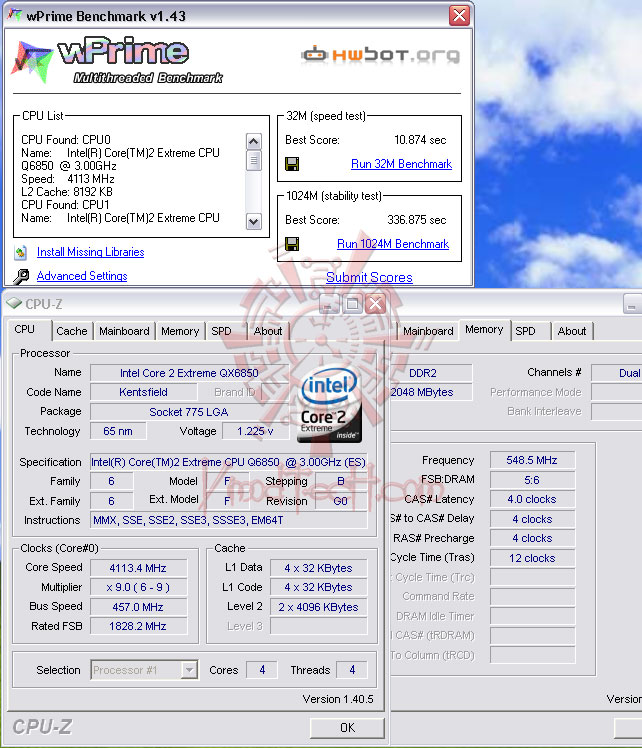This screenshot has height=748, width=642.
Task: Click the 10.874 sec 32M best score
Action: [x=420, y=140]
